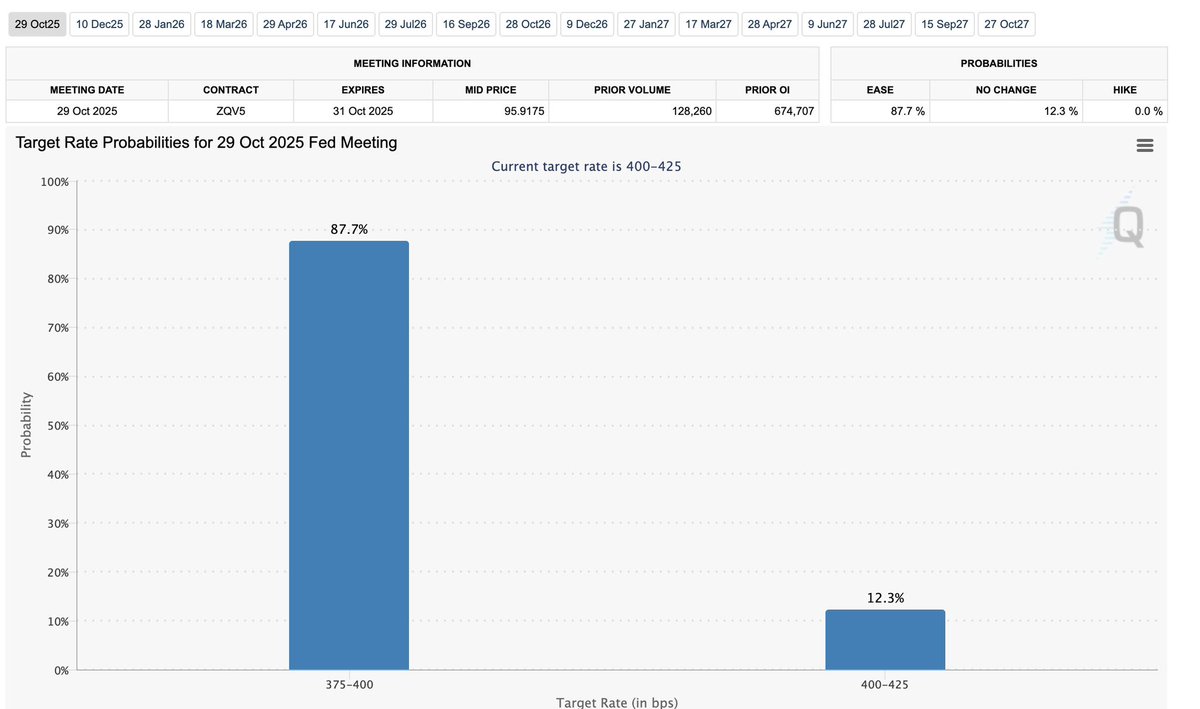This screenshot has height=709, width=1200.
Task: Select the 17 Mar27 meeting tab
Action: point(708,24)
